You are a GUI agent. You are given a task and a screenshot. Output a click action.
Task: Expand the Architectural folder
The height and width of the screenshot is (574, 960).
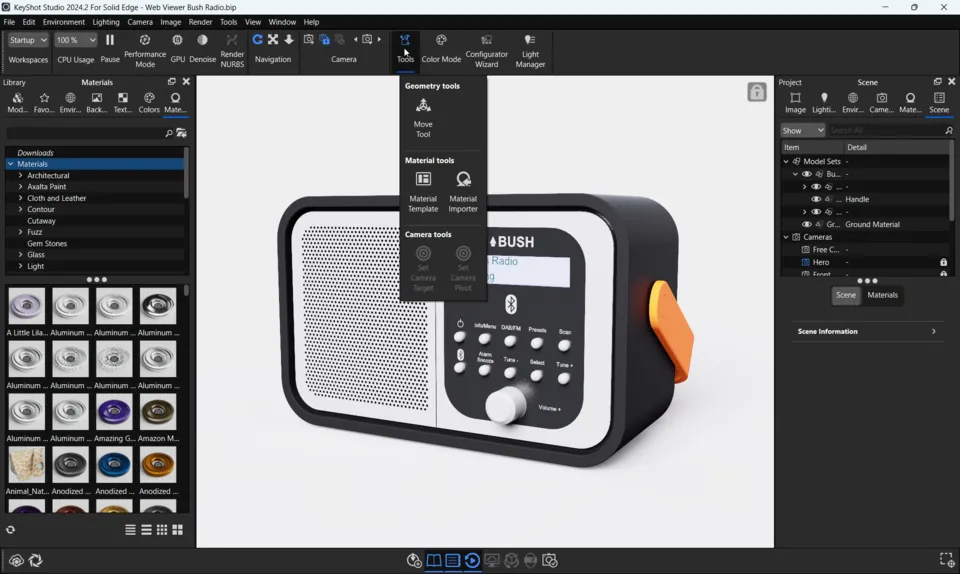pyautogui.click(x=20, y=176)
